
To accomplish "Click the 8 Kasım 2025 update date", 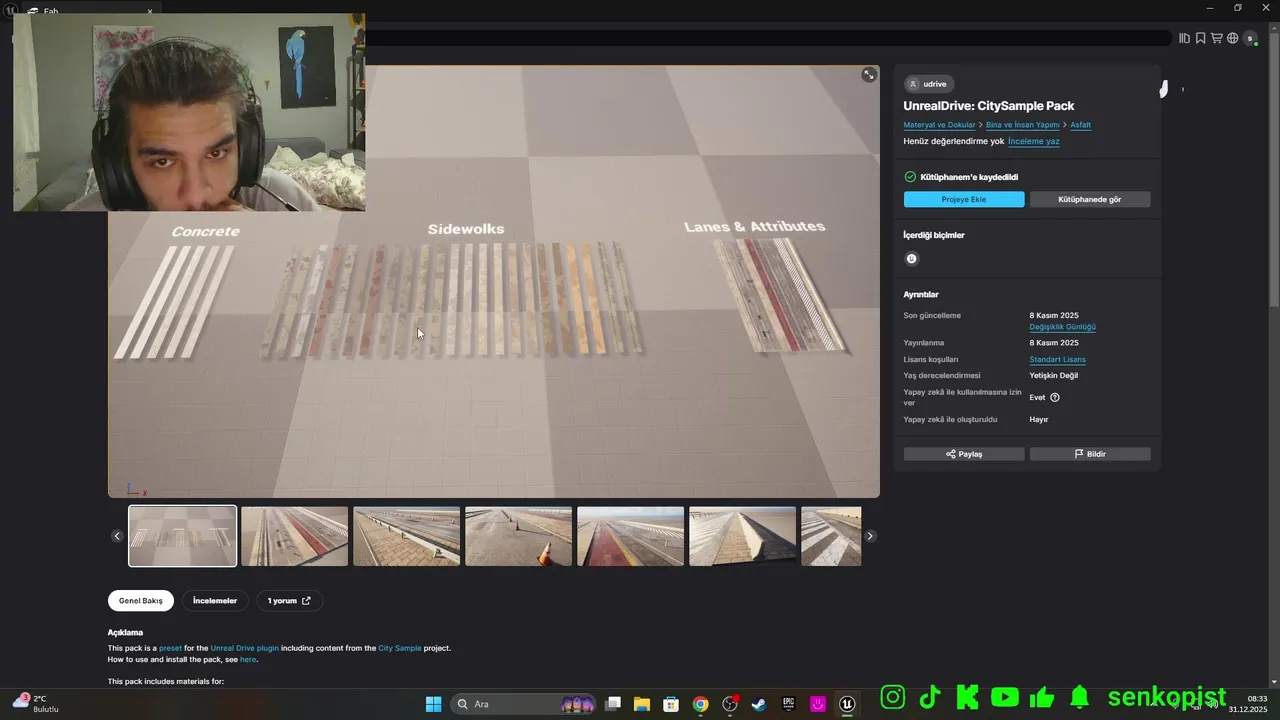I will [1054, 315].
